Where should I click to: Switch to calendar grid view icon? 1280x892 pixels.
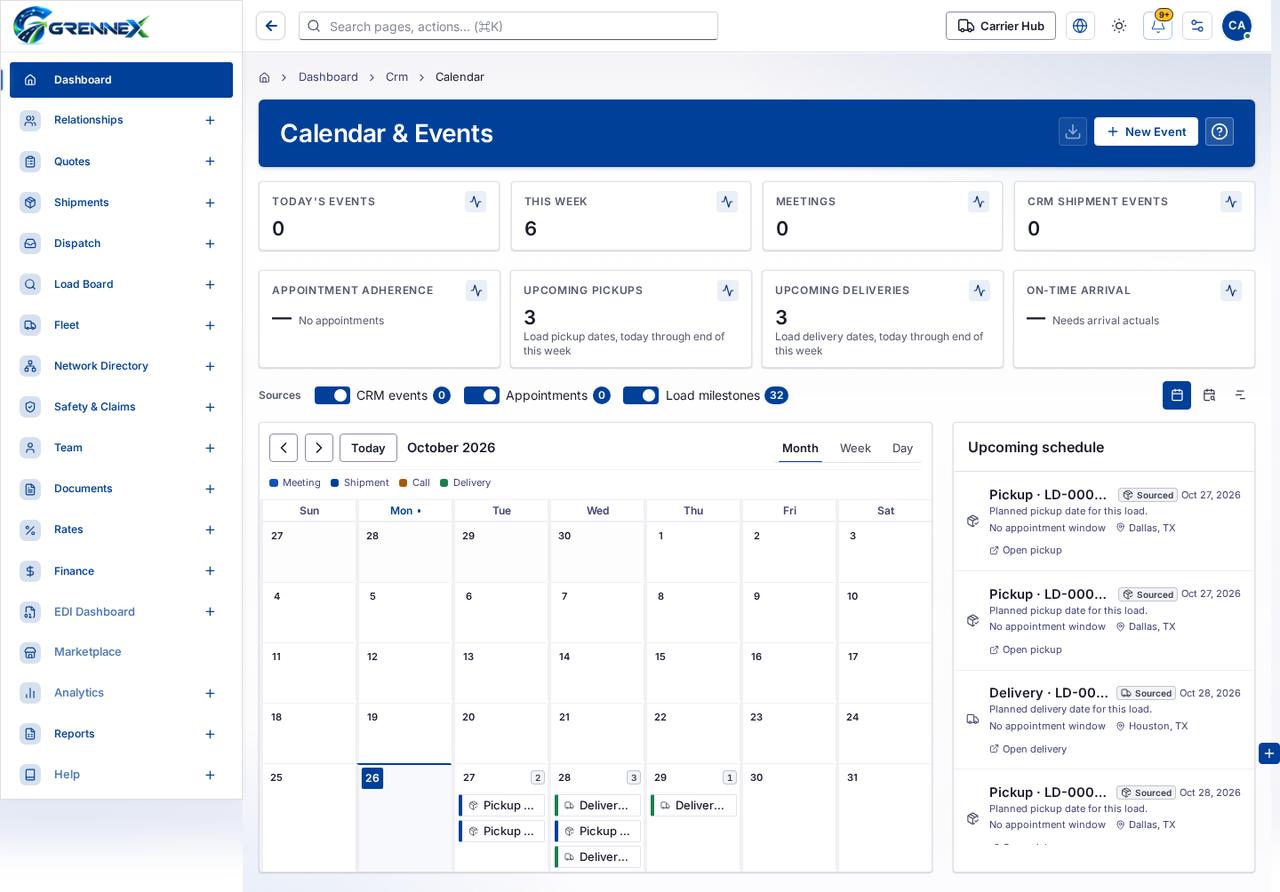pos(1177,395)
